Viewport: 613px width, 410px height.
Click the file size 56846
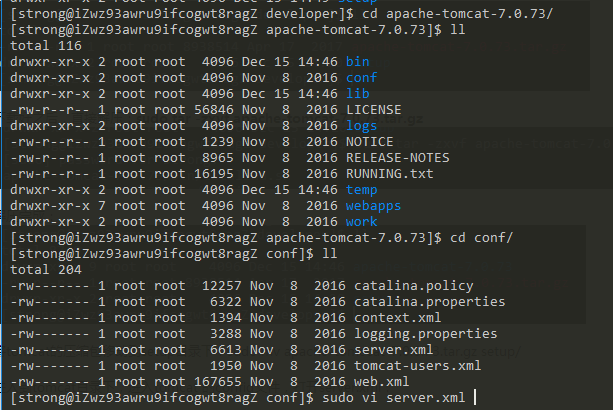pos(214,110)
